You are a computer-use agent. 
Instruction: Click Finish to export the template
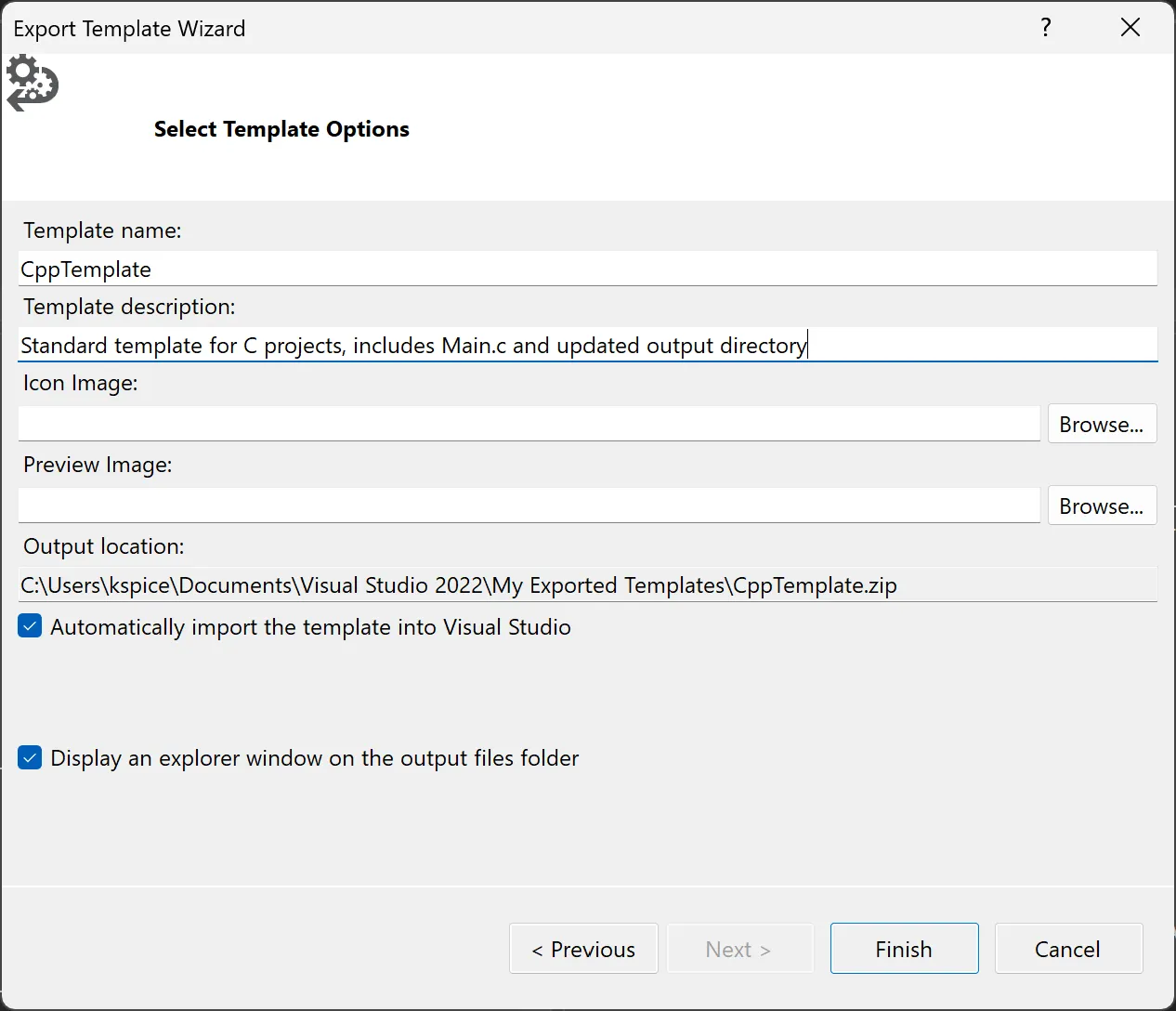point(904,949)
